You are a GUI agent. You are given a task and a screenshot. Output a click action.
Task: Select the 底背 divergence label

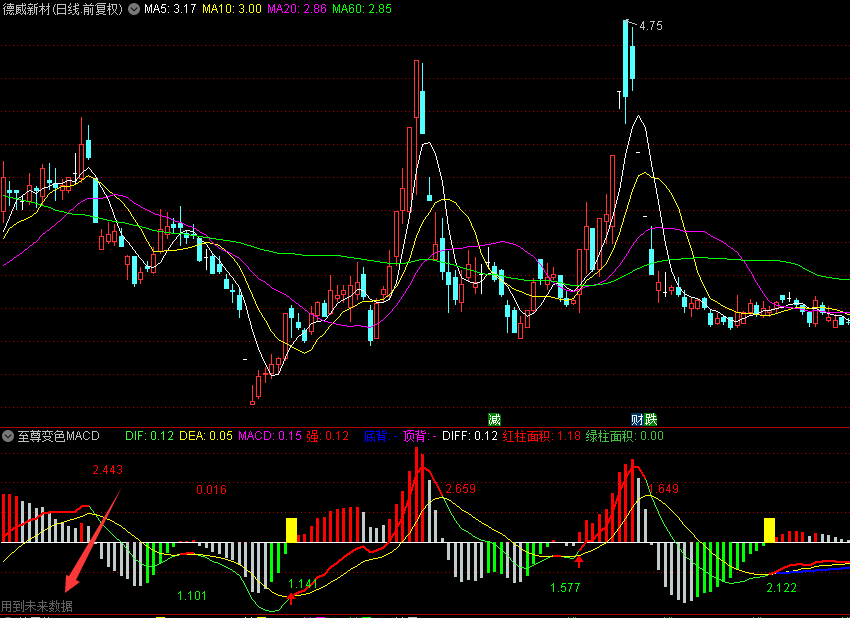(380, 436)
